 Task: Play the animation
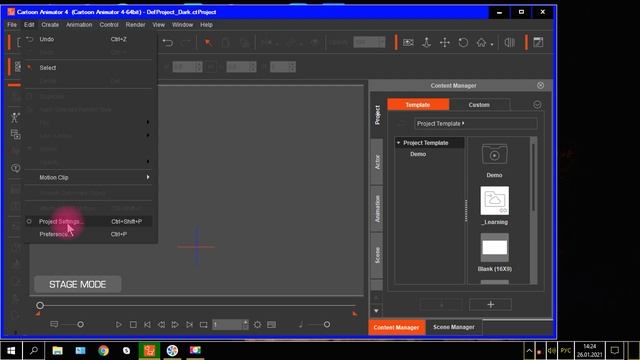coord(118,324)
